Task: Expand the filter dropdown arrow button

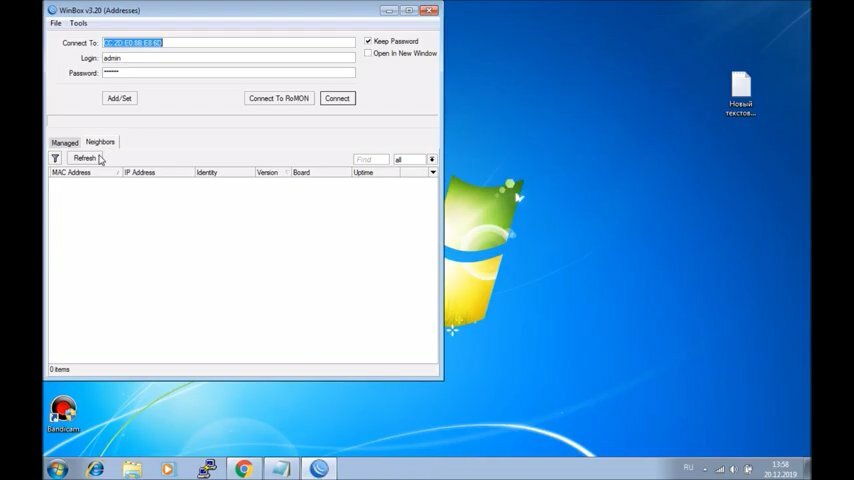Action: pyautogui.click(x=432, y=160)
